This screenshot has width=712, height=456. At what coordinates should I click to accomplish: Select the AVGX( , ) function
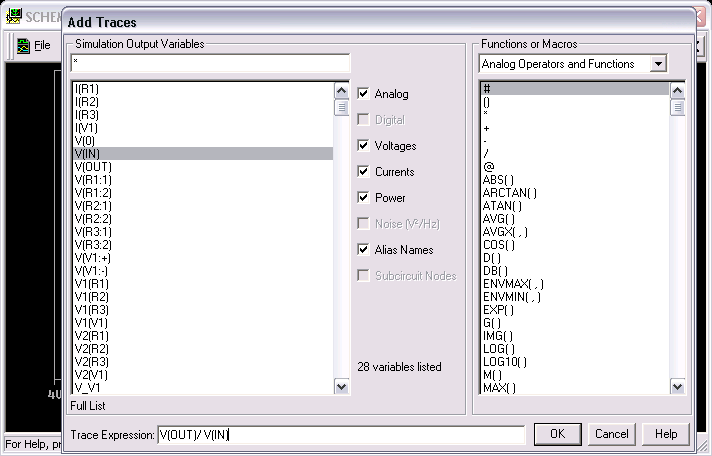[x=575, y=232]
